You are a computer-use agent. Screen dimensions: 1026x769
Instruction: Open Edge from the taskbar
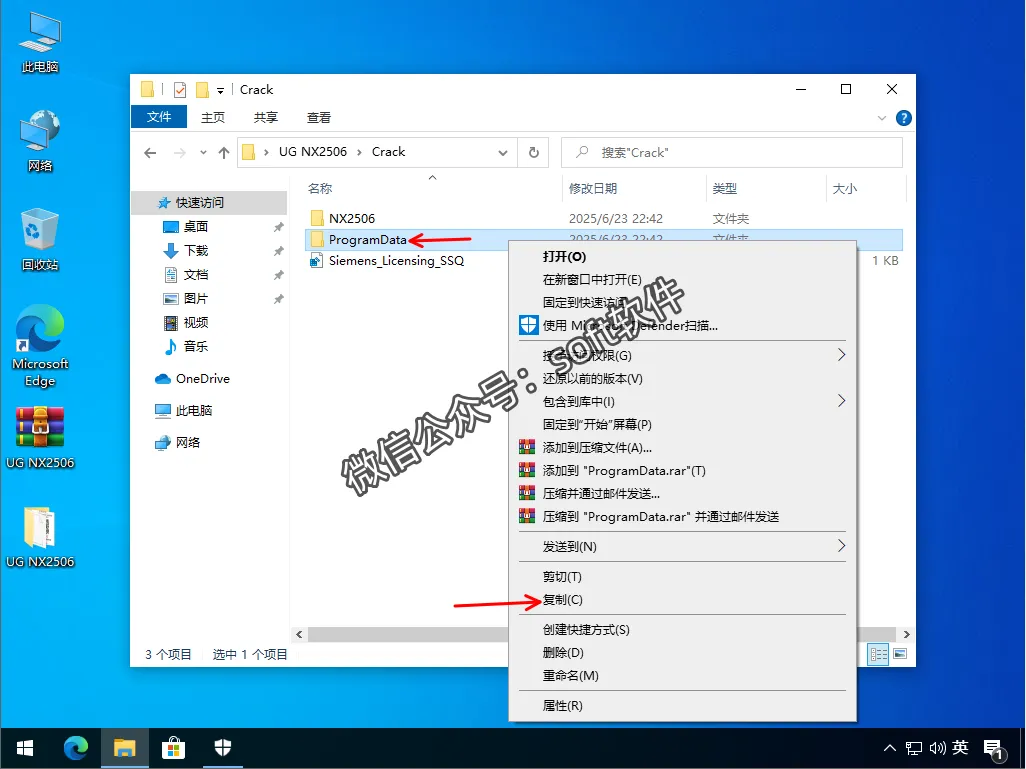click(76, 748)
